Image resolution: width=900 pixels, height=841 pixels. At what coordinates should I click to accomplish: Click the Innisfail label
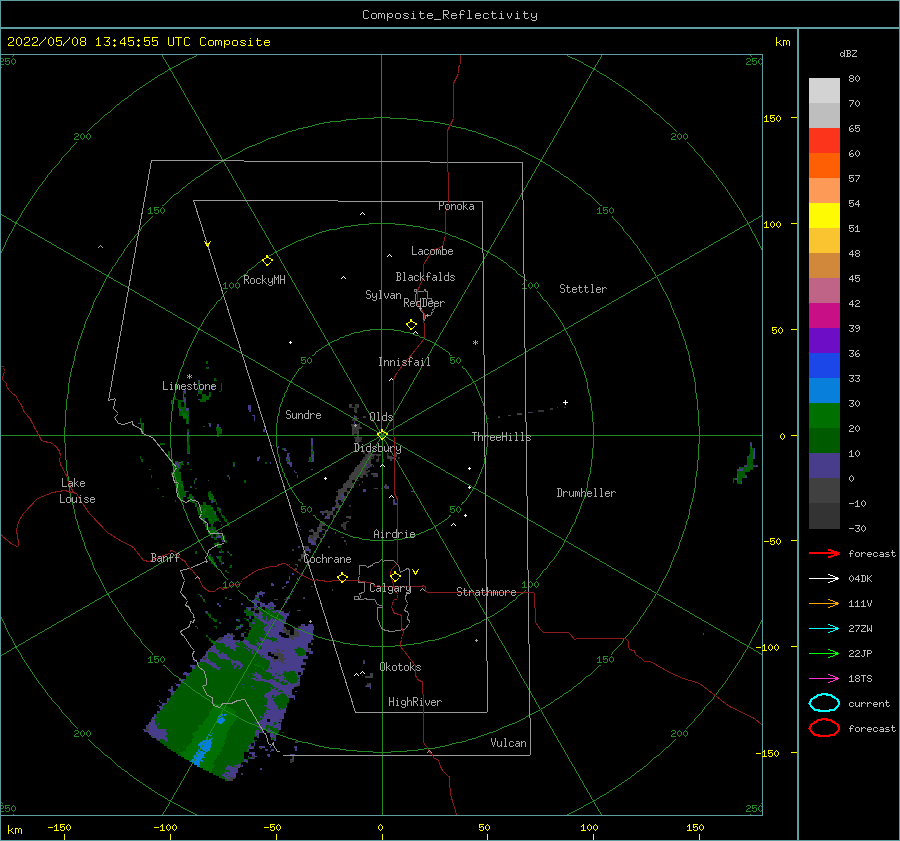coord(404,362)
